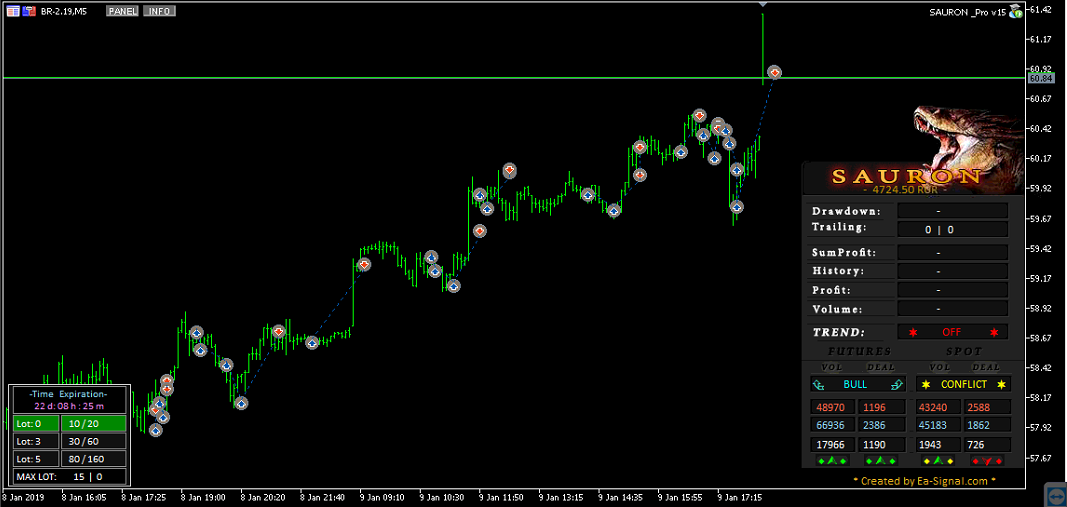Click the SAURON _Pro v15 expert advisor icon
1067x507 pixels.
[1016, 11]
